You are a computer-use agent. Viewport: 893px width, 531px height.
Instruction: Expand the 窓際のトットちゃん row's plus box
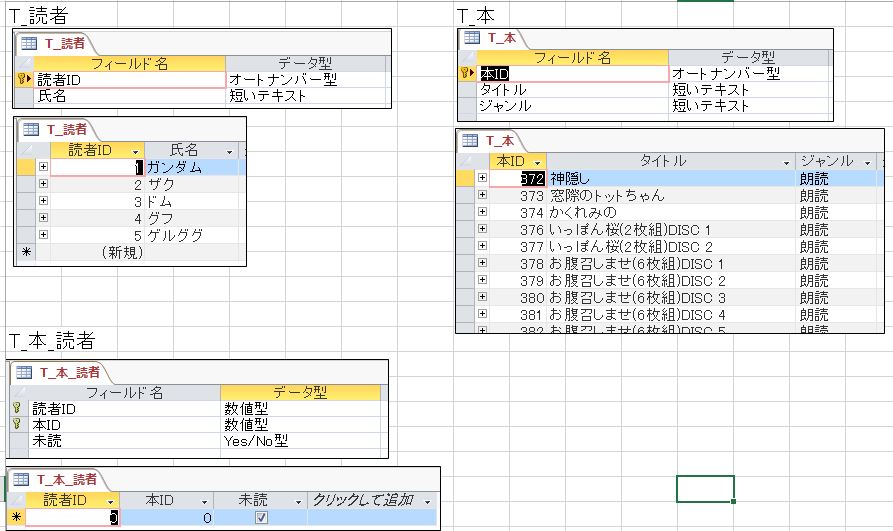[482, 195]
